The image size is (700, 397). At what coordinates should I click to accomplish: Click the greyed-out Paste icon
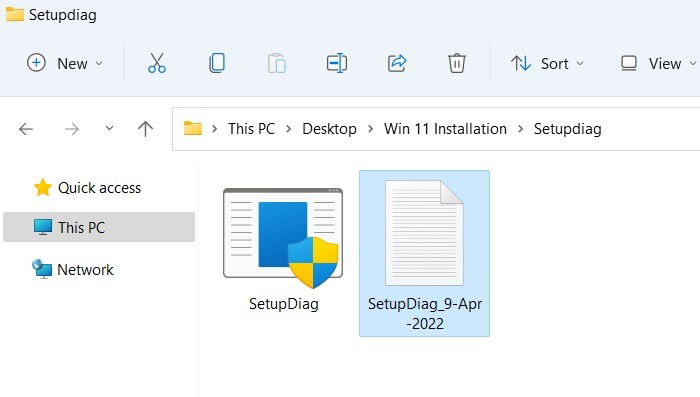pyautogui.click(x=277, y=63)
